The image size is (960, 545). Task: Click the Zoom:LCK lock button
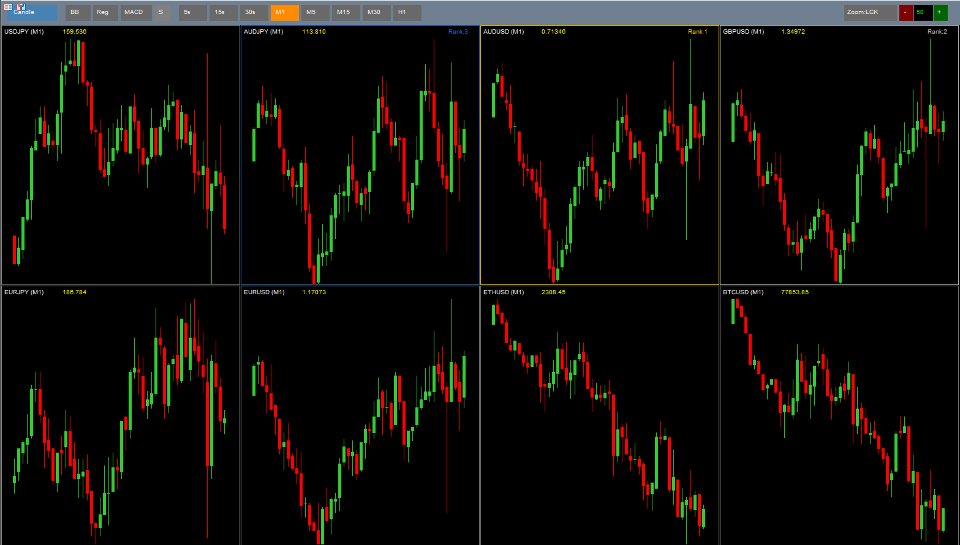pyautogui.click(x=869, y=13)
